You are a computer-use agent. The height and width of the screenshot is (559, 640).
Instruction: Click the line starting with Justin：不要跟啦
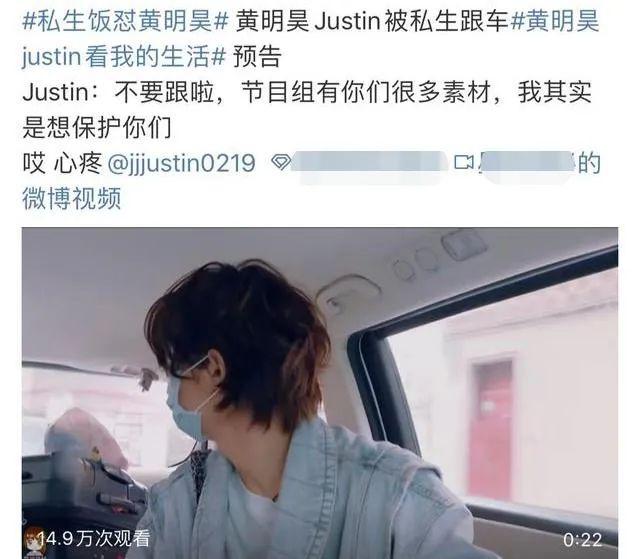pos(307,92)
